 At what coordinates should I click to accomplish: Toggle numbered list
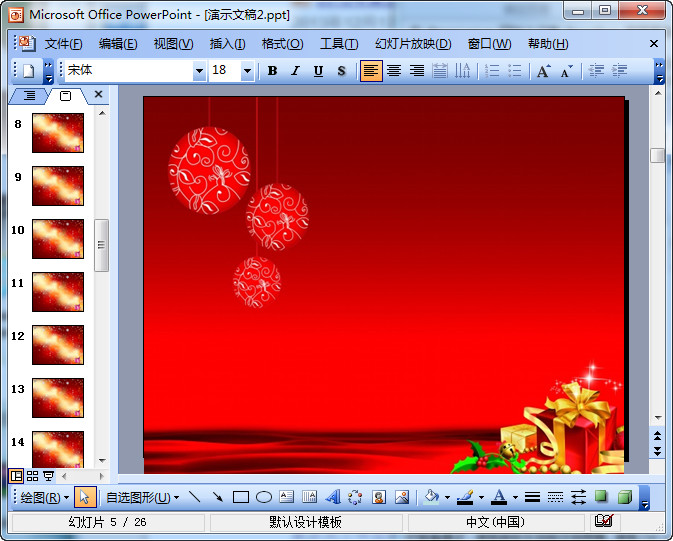491,71
